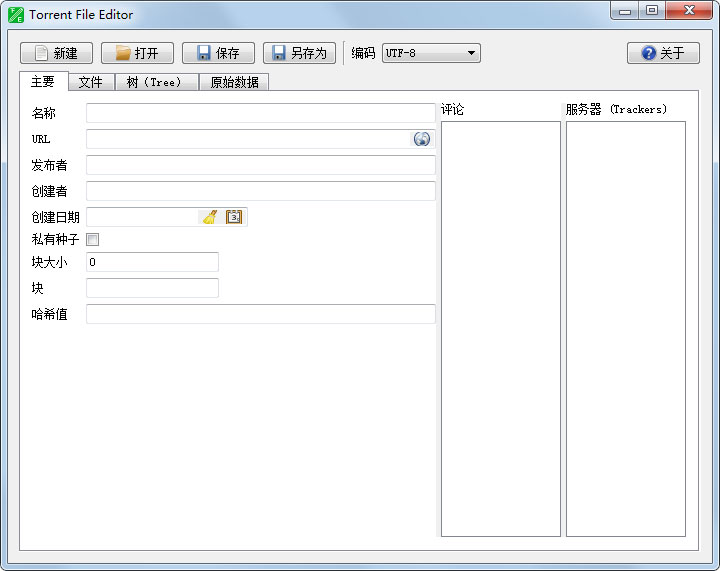This screenshot has height=571, width=720.
Task: Click the Torrent File Editor title bar icon
Action: coord(16,15)
